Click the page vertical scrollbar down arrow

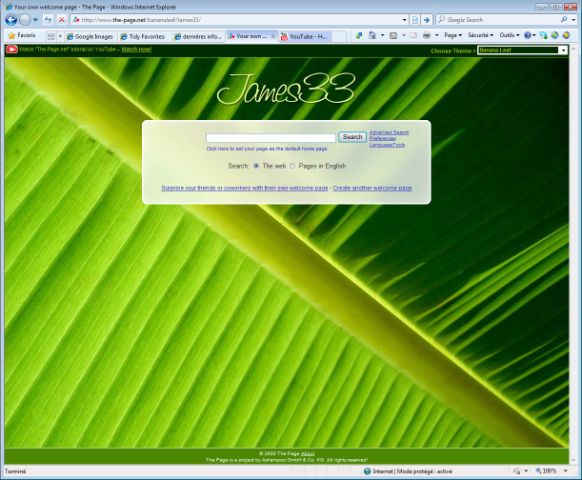point(573,460)
